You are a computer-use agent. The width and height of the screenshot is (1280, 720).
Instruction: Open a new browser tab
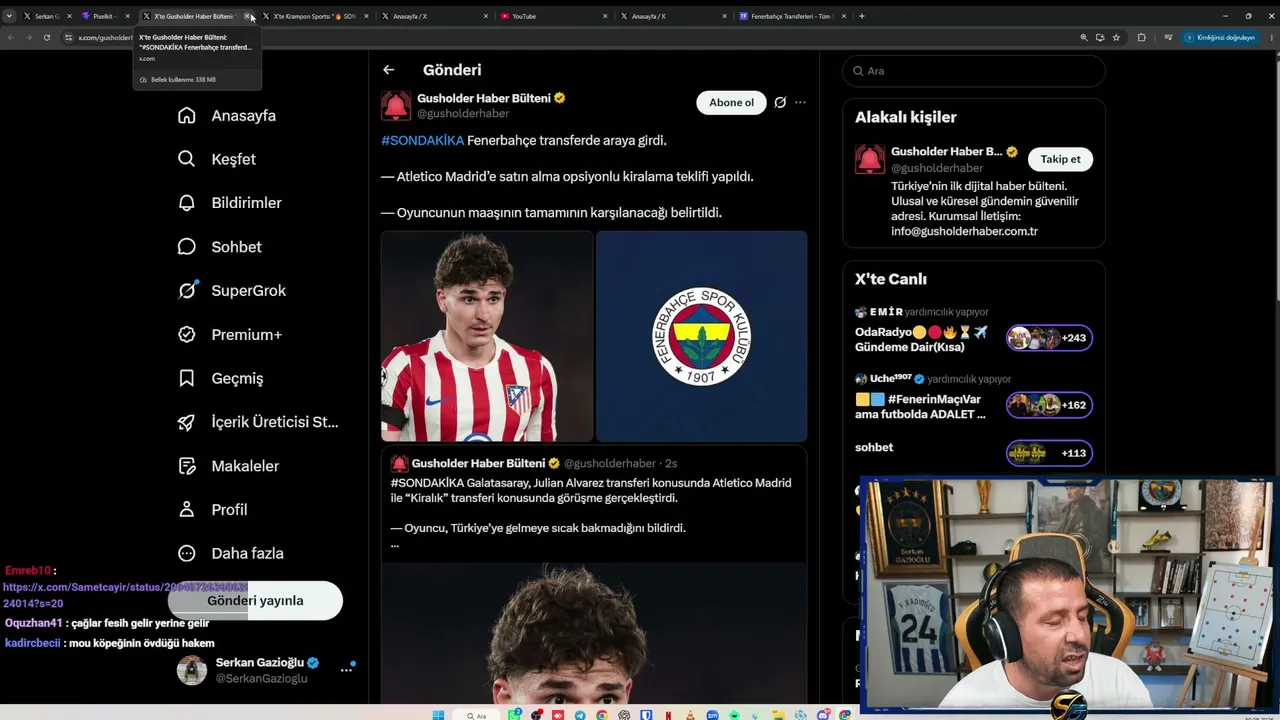(862, 16)
